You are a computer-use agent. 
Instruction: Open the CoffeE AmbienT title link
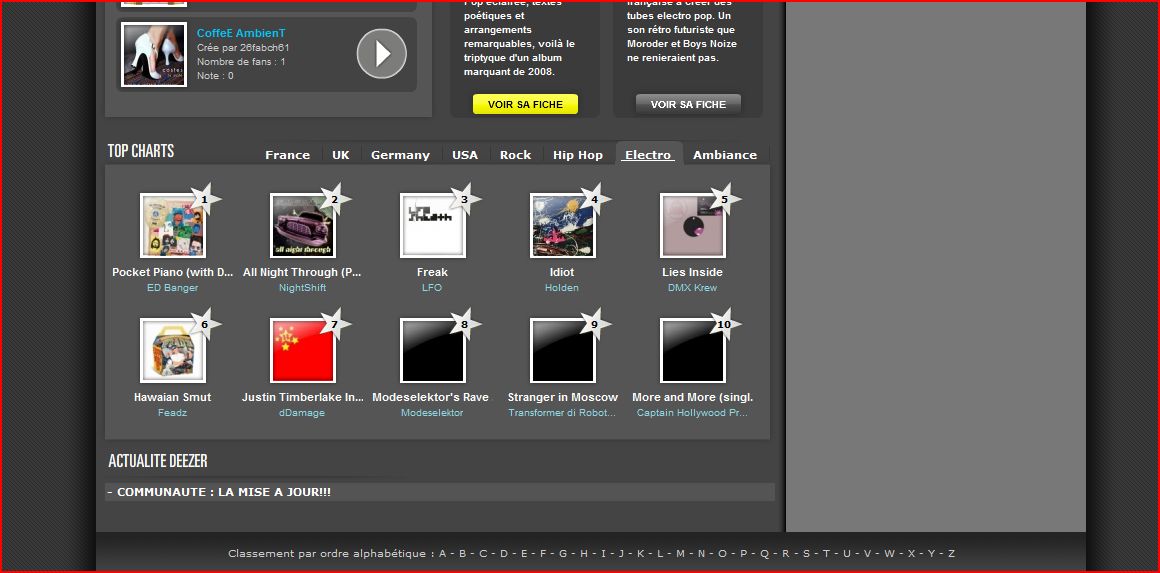241,33
